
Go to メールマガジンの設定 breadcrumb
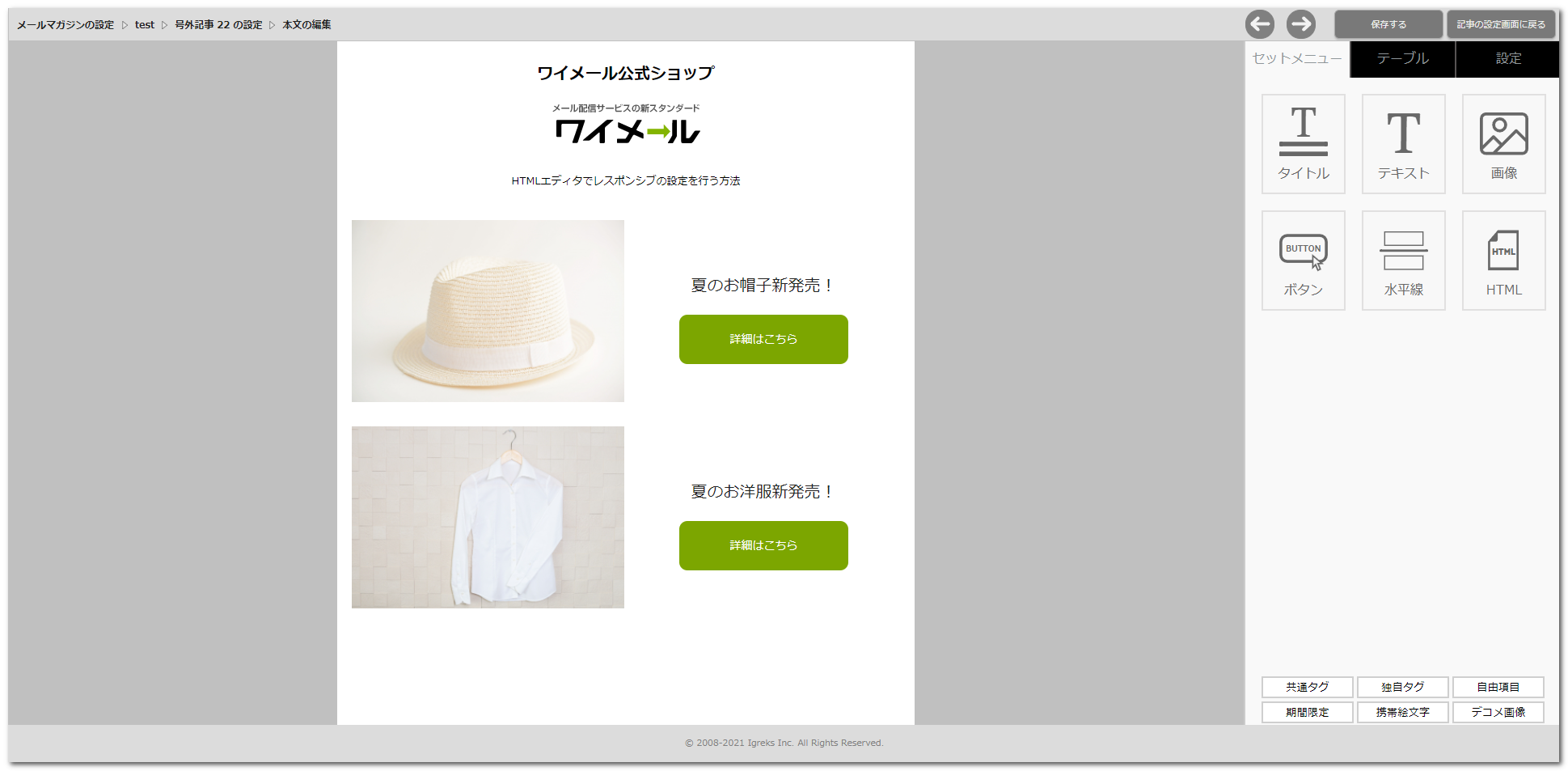pyautogui.click(x=66, y=25)
